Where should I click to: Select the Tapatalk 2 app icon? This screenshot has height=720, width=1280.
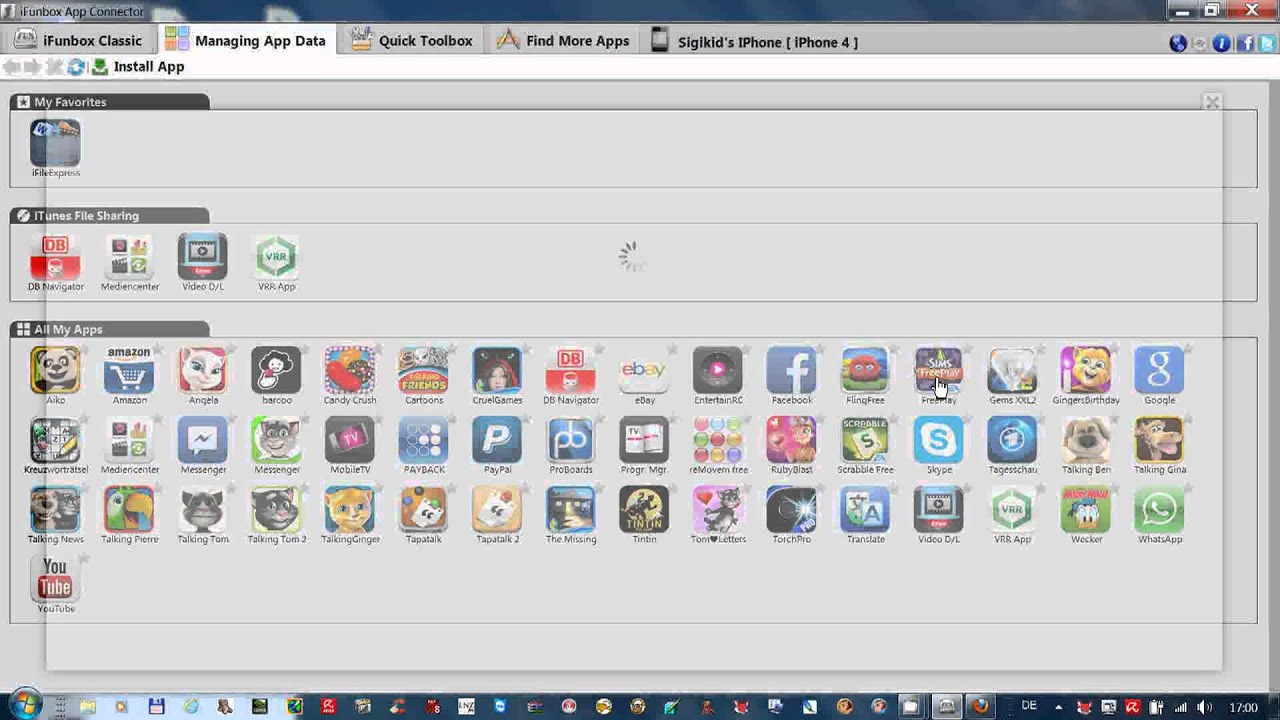(497, 510)
